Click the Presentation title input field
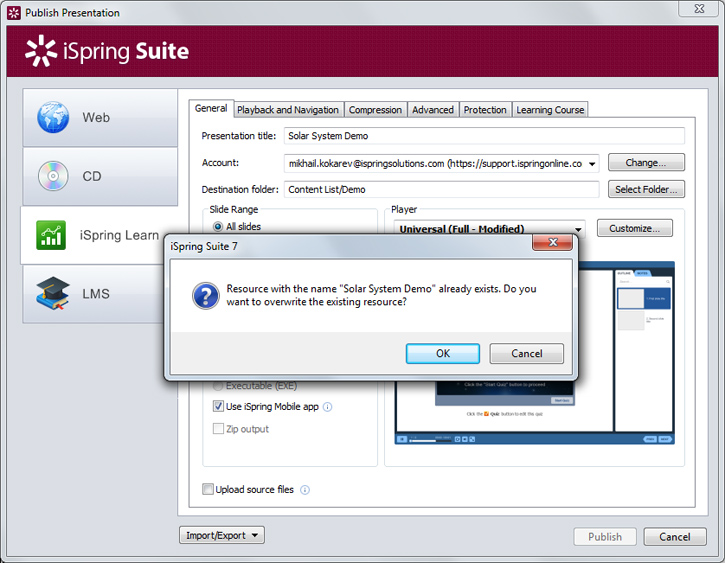The image size is (725, 563). coord(484,136)
